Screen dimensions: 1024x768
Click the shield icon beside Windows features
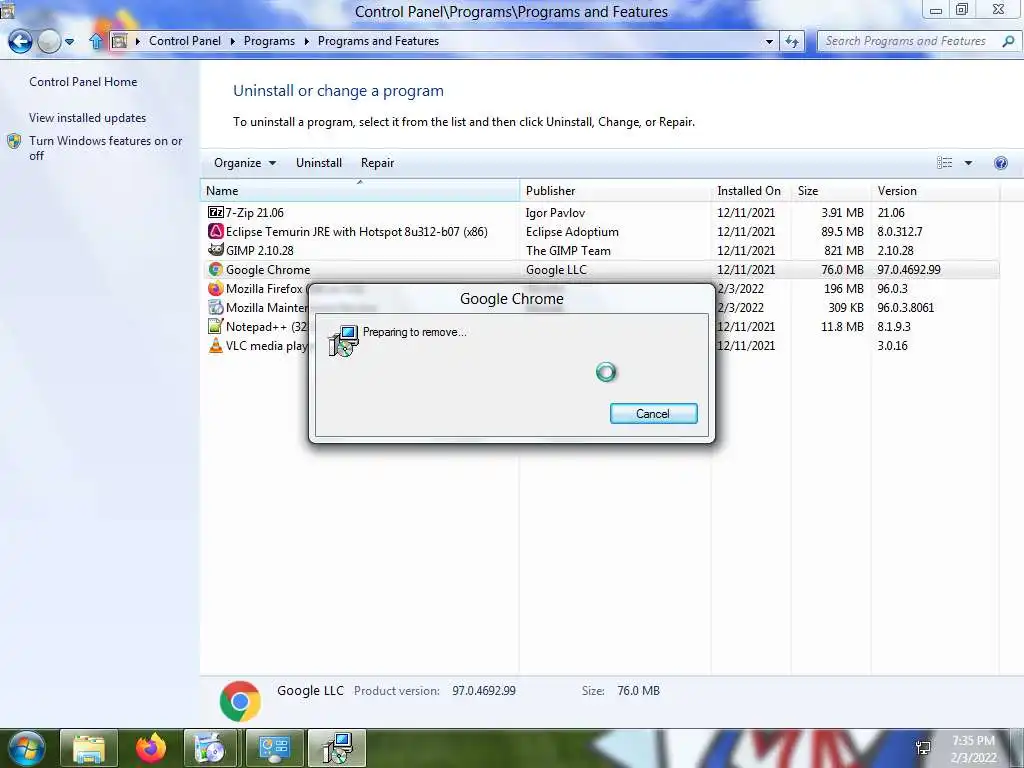pos(14,141)
